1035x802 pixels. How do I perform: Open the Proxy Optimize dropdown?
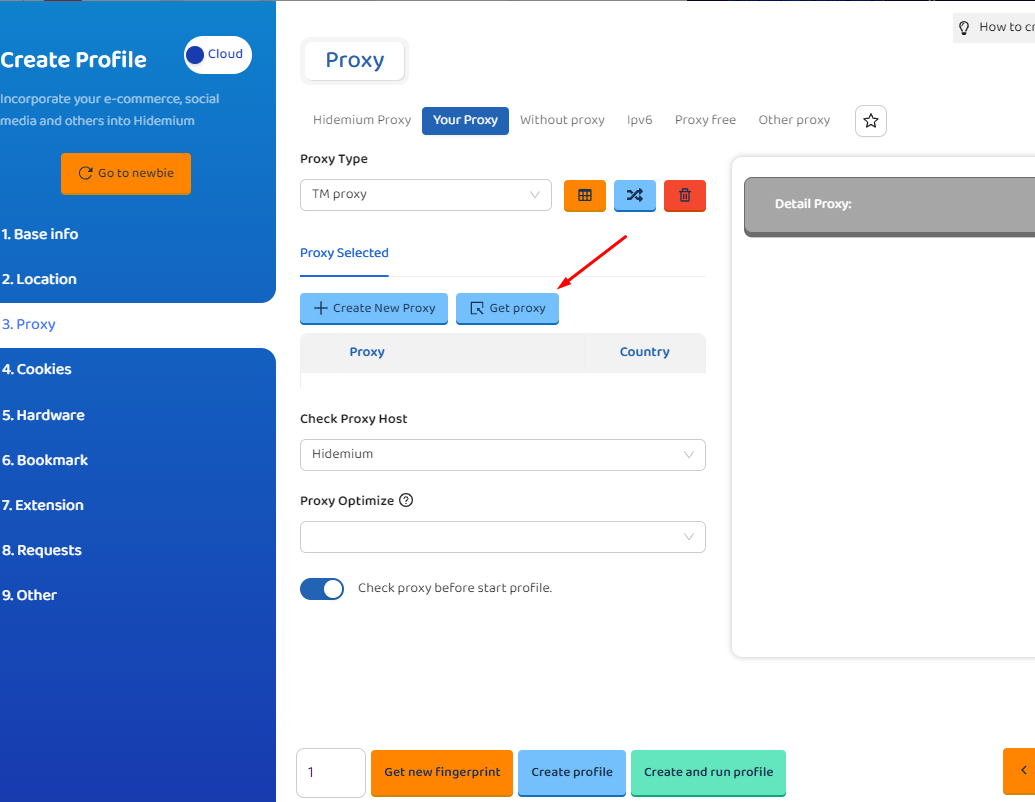(502, 537)
